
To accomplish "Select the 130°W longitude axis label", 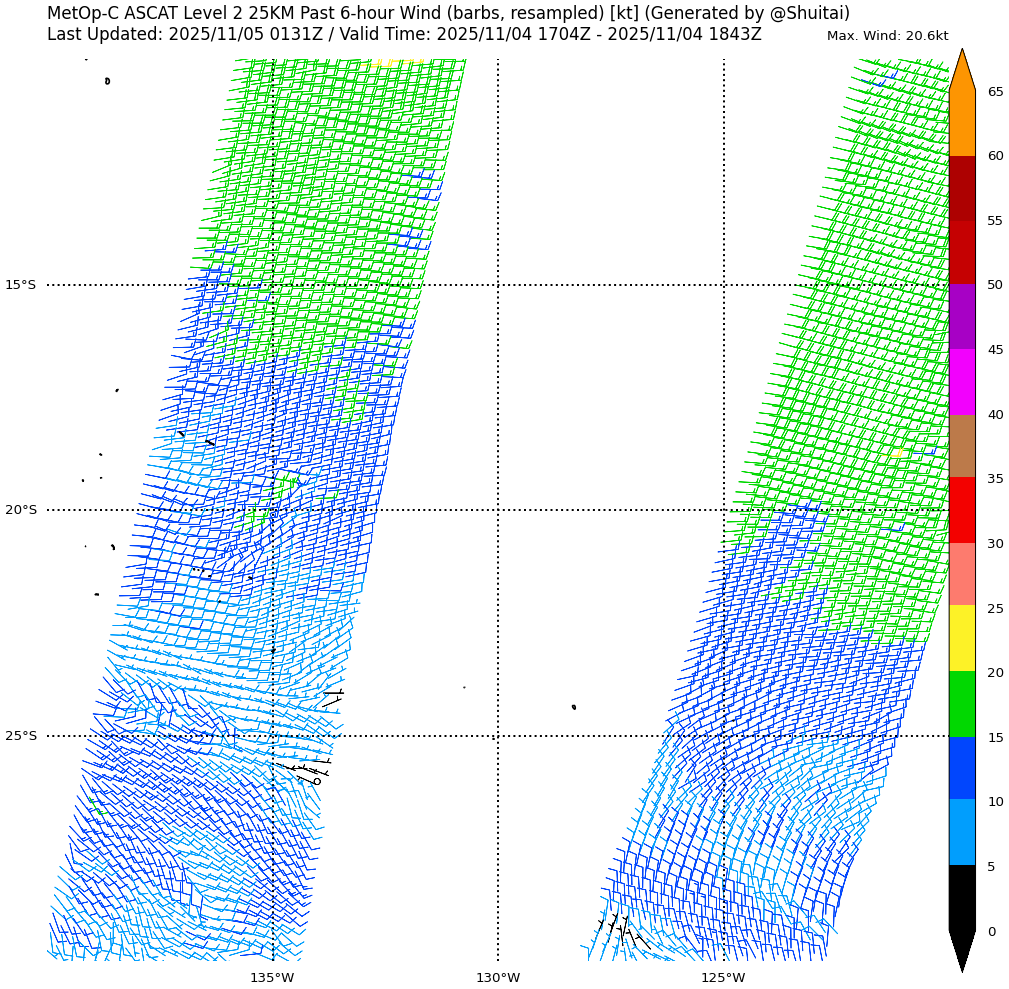I will (498, 977).
